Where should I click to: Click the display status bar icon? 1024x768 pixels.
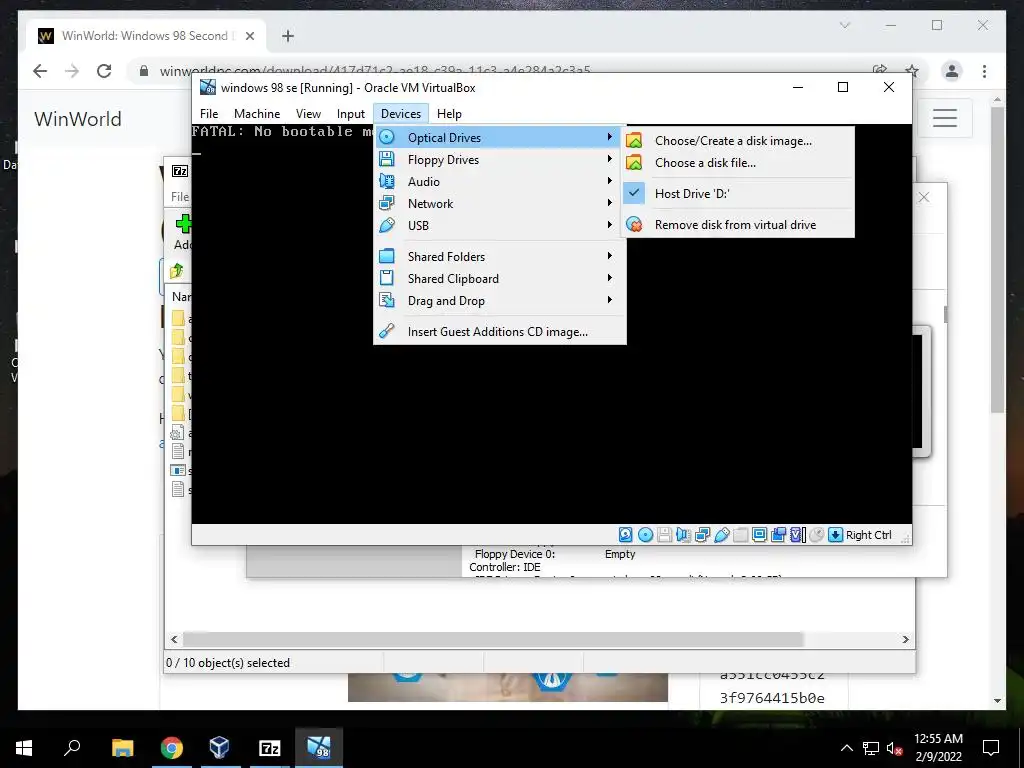click(760, 535)
